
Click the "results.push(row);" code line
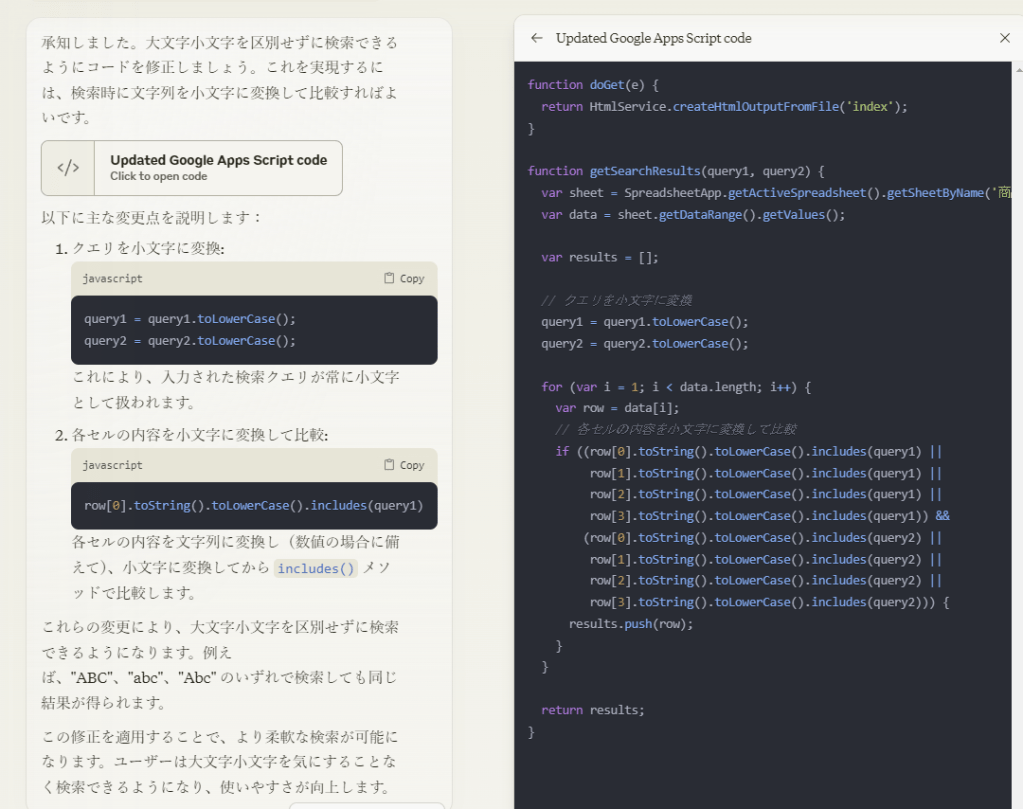click(x=630, y=624)
